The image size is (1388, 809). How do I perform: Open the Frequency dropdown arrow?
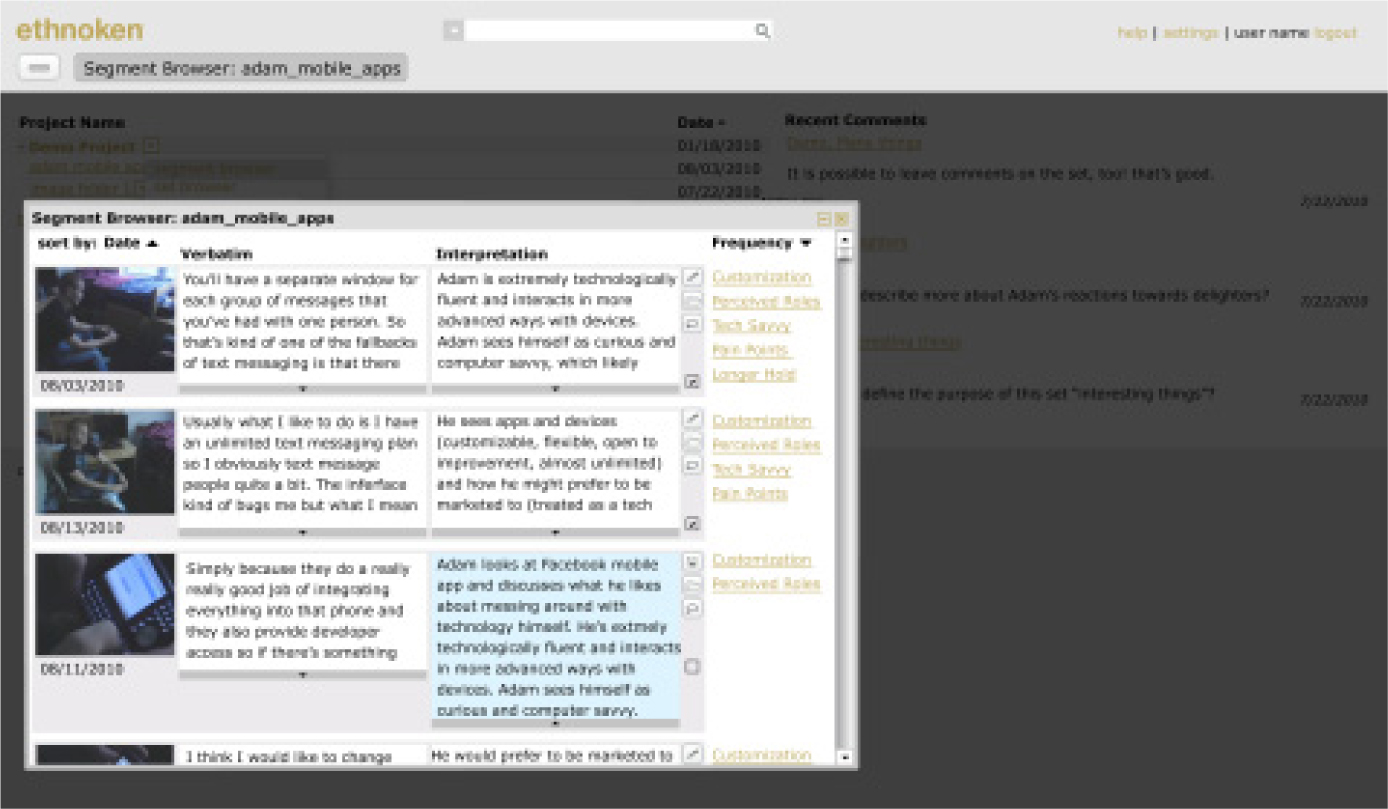805,243
